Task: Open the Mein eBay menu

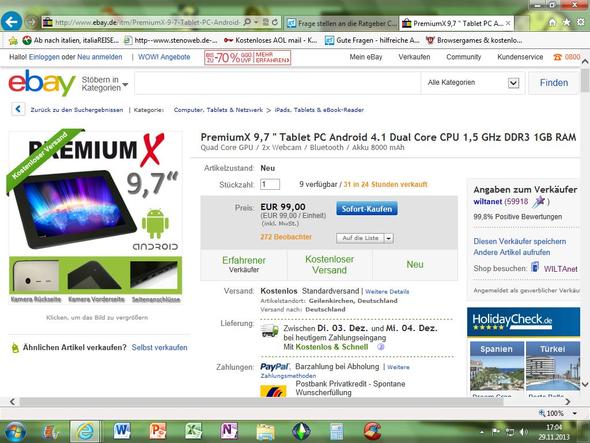Action: [x=366, y=57]
